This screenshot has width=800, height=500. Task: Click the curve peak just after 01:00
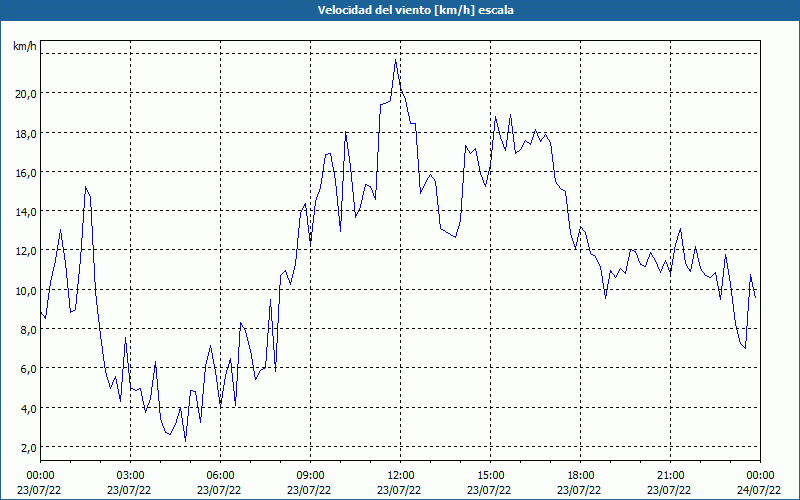tap(85, 187)
